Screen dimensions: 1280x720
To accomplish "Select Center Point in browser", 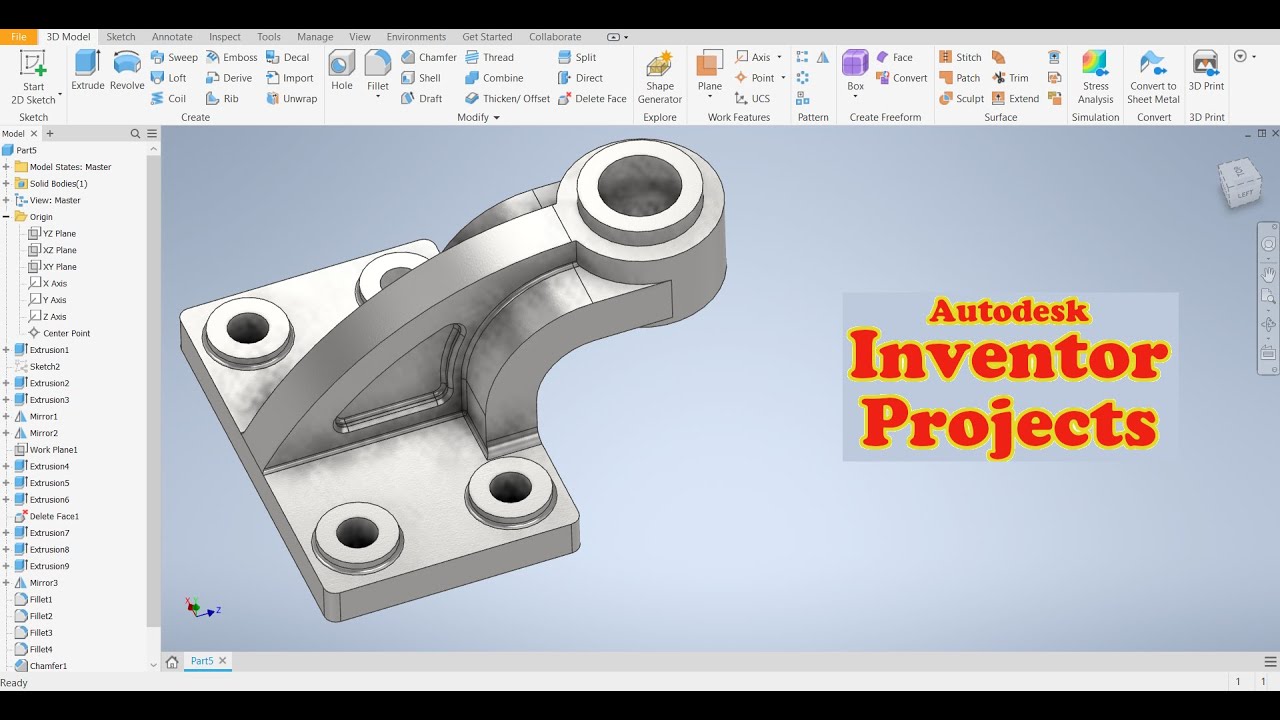I will click(59, 334).
